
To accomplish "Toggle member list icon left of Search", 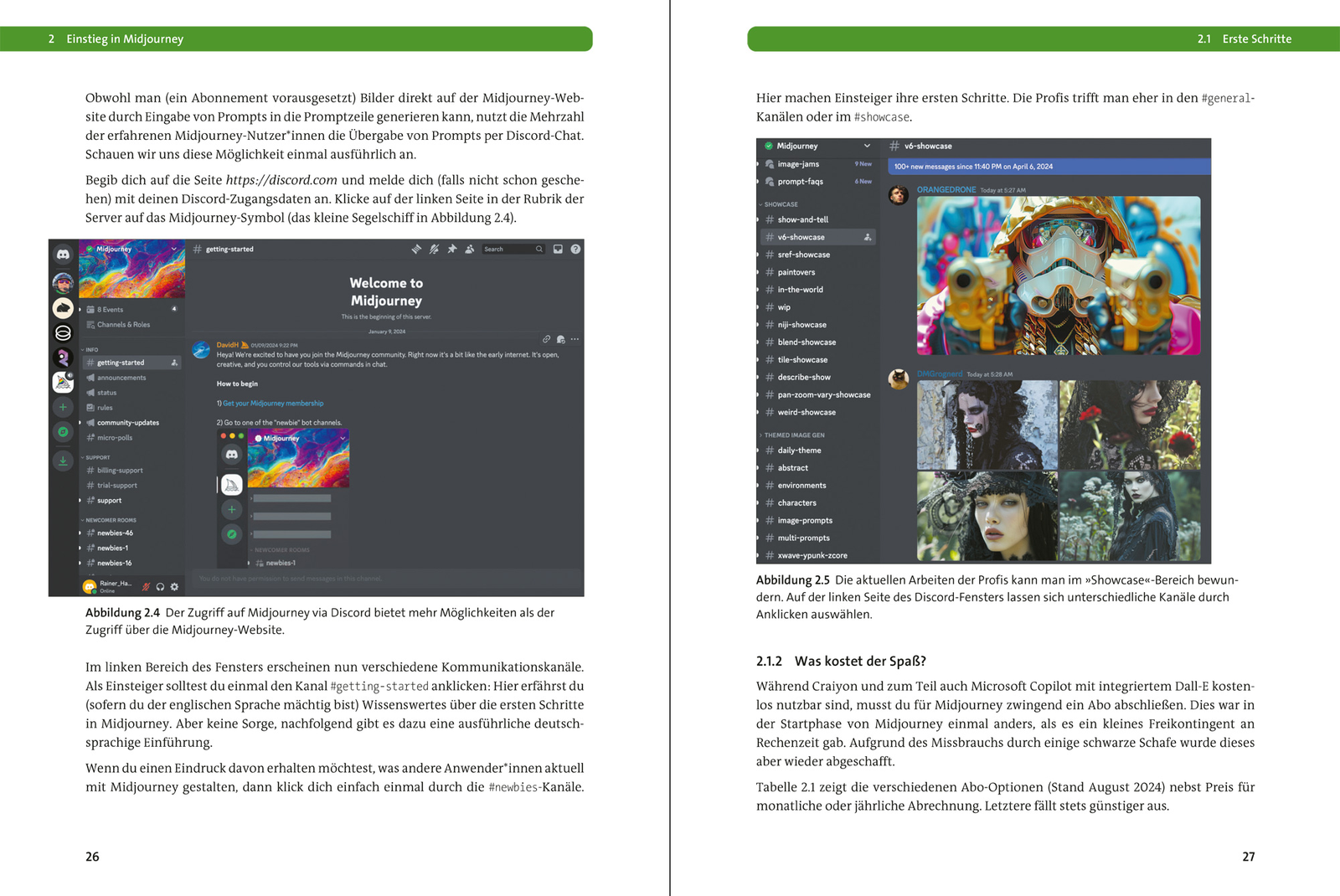I will (469, 249).
